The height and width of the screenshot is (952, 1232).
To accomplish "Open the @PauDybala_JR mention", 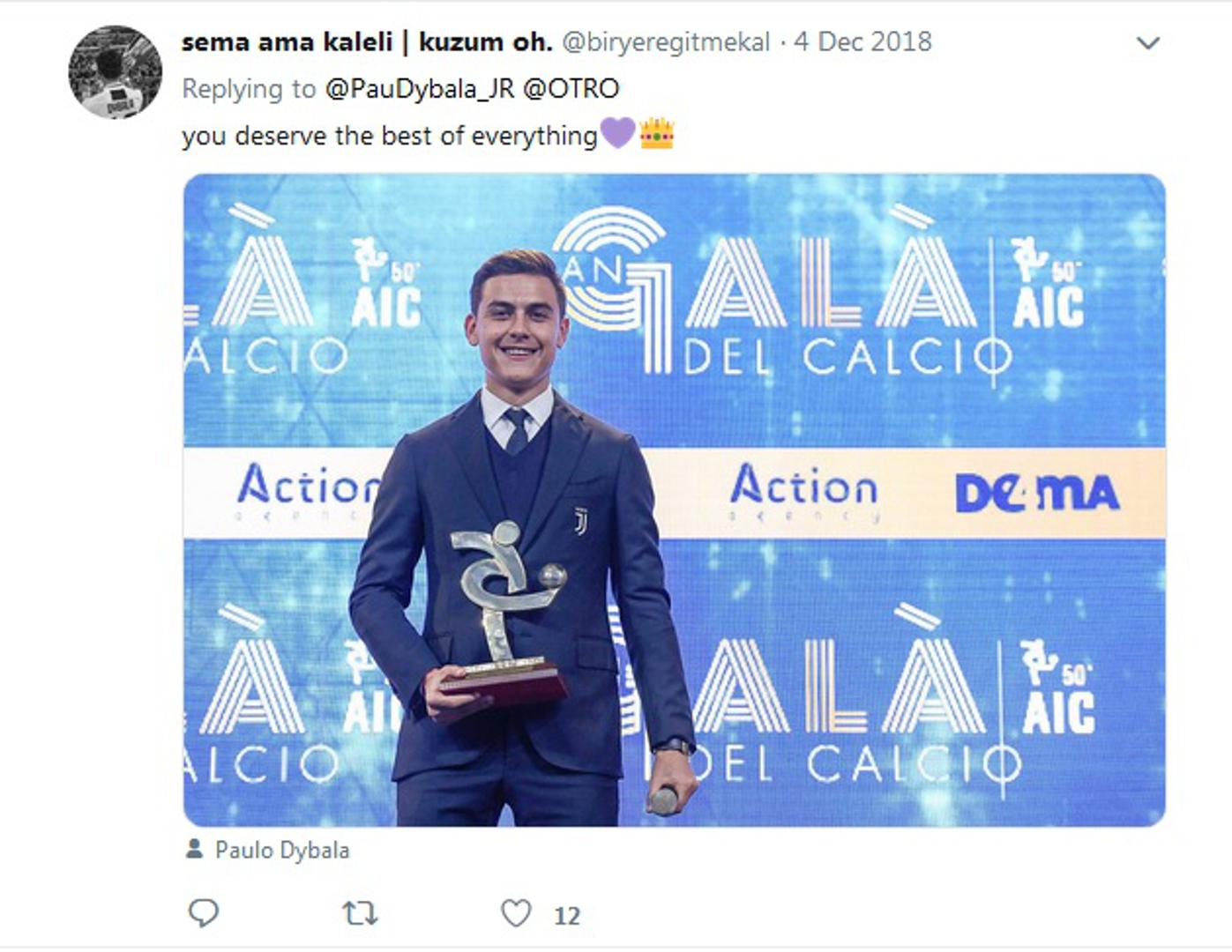I will point(420,88).
